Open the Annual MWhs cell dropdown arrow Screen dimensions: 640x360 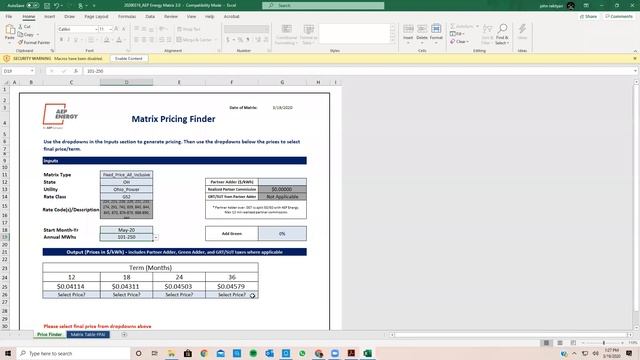[x=156, y=237]
